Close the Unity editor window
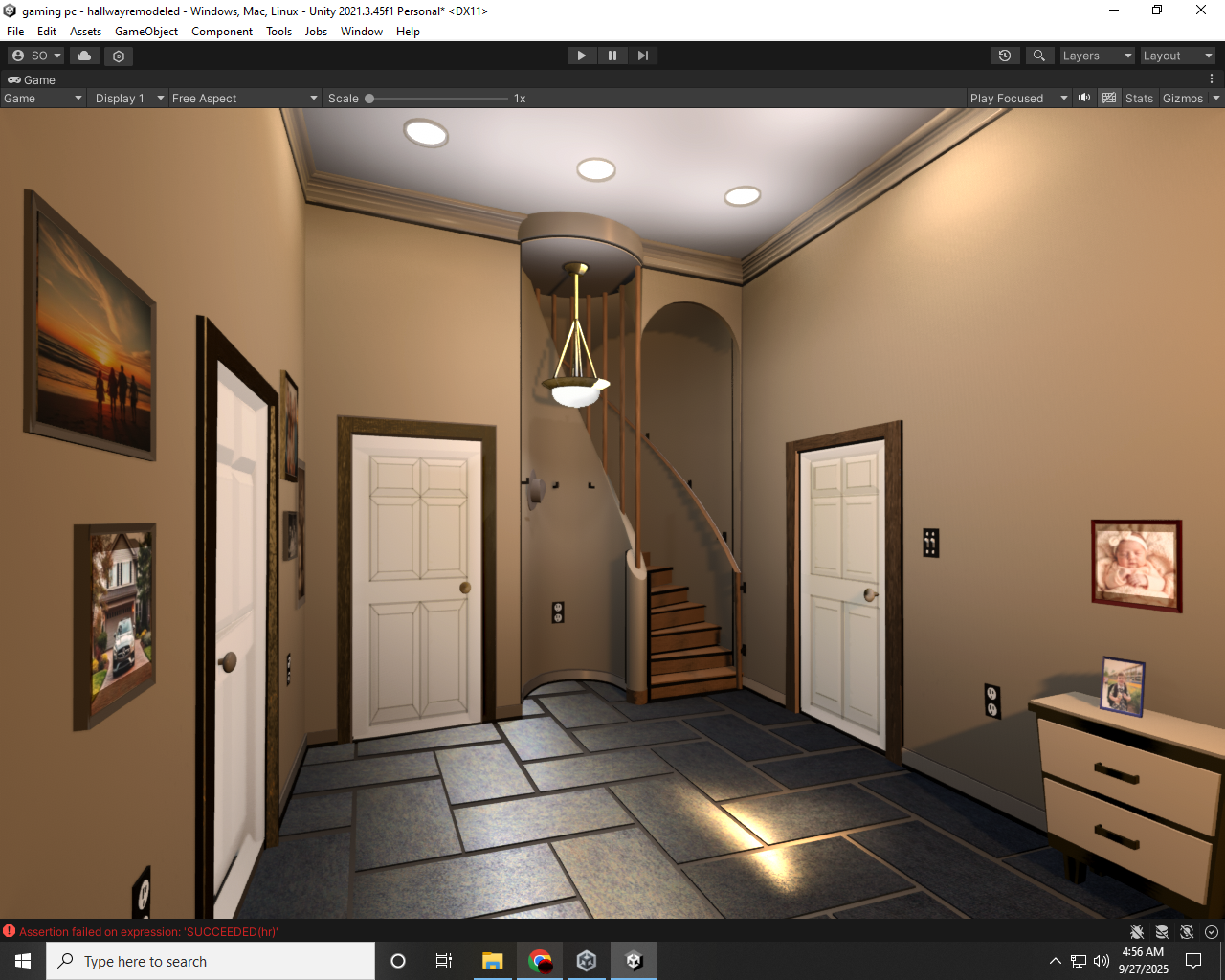 pyautogui.click(x=1201, y=11)
